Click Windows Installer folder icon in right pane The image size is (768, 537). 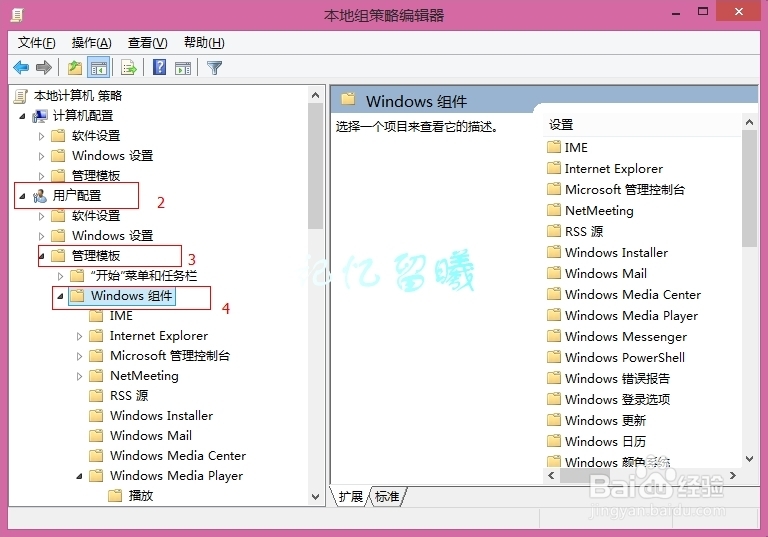pyautogui.click(x=553, y=252)
